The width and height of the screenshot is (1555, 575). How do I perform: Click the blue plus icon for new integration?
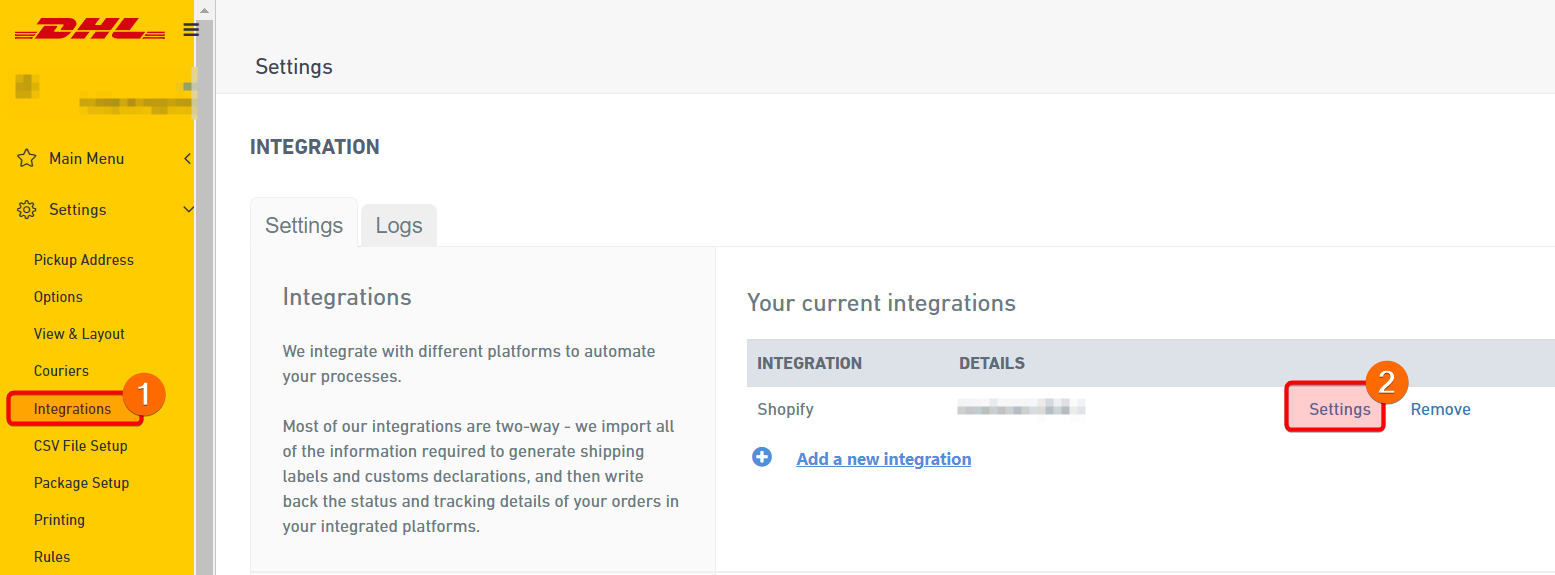point(762,458)
